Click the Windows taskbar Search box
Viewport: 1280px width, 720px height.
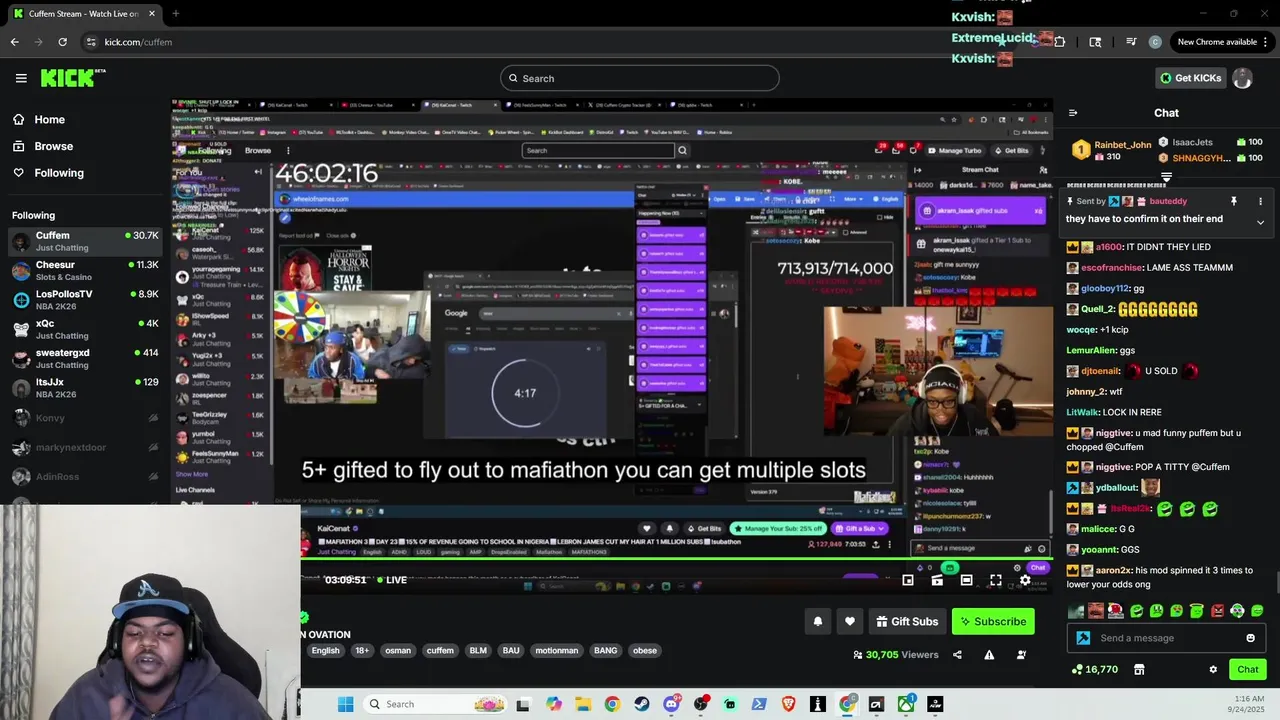434,704
